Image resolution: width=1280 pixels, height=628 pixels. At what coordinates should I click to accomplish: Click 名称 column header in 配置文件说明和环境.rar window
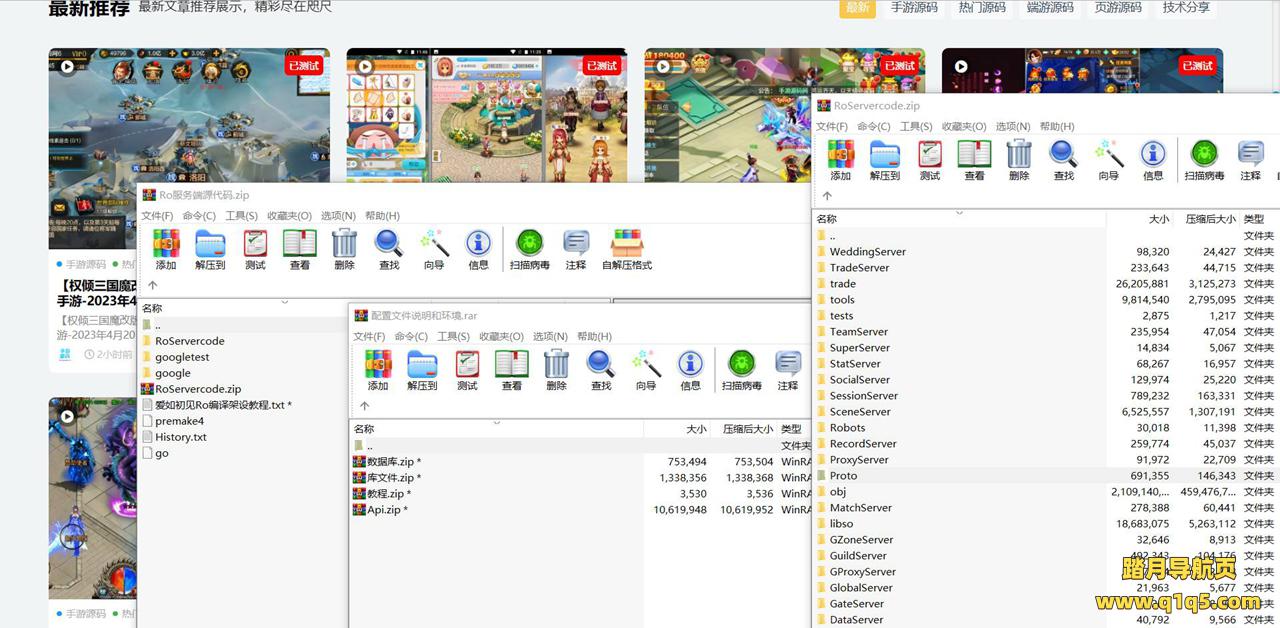[x=364, y=429]
